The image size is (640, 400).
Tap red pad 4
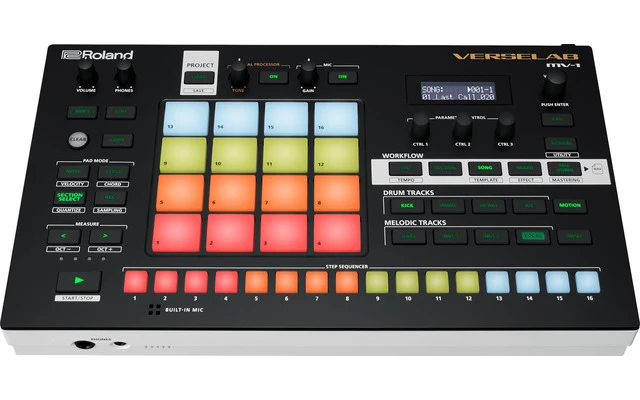pyautogui.click(x=337, y=233)
